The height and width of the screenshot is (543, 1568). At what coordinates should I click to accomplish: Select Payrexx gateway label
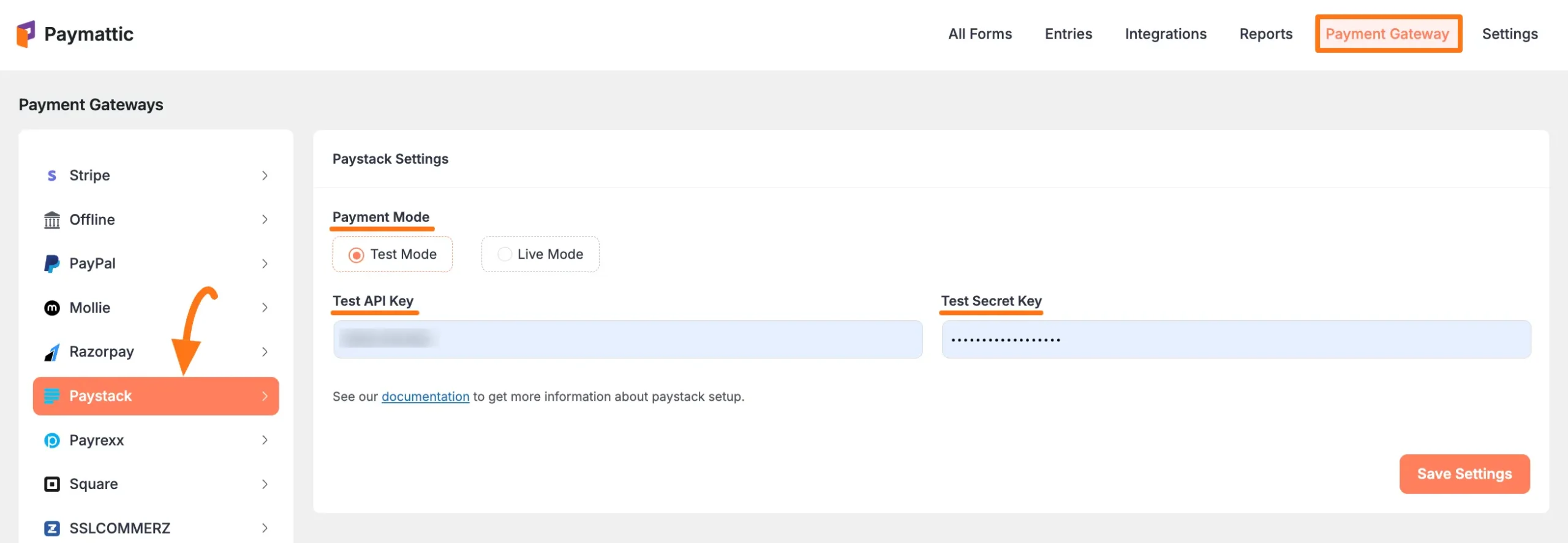pos(97,441)
